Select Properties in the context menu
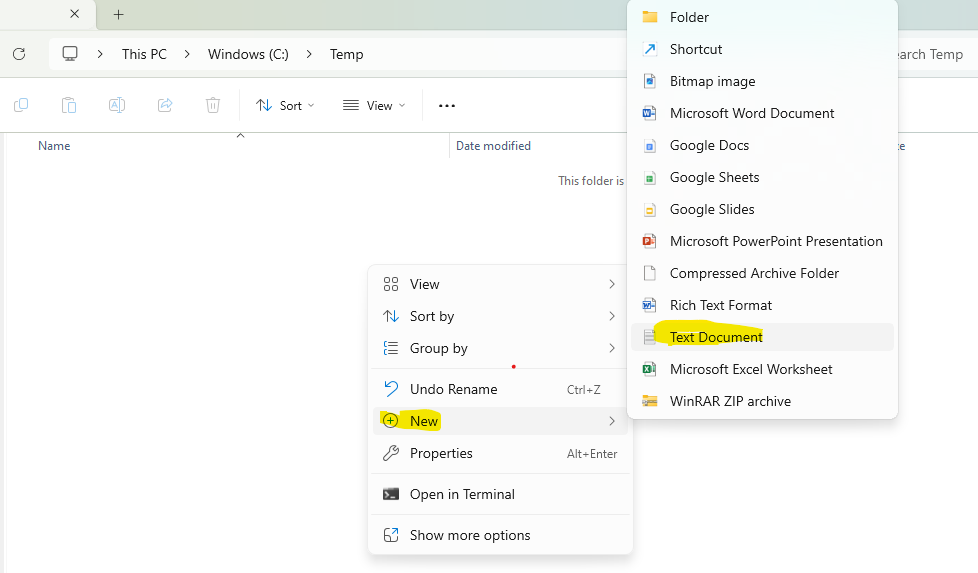978x573 pixels. (x=500, y=453)
